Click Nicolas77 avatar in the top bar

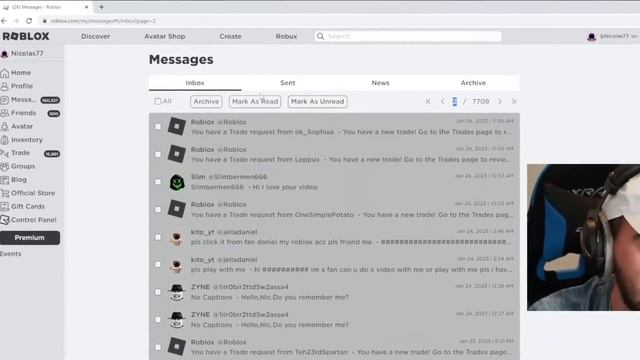tap(591, 37)
